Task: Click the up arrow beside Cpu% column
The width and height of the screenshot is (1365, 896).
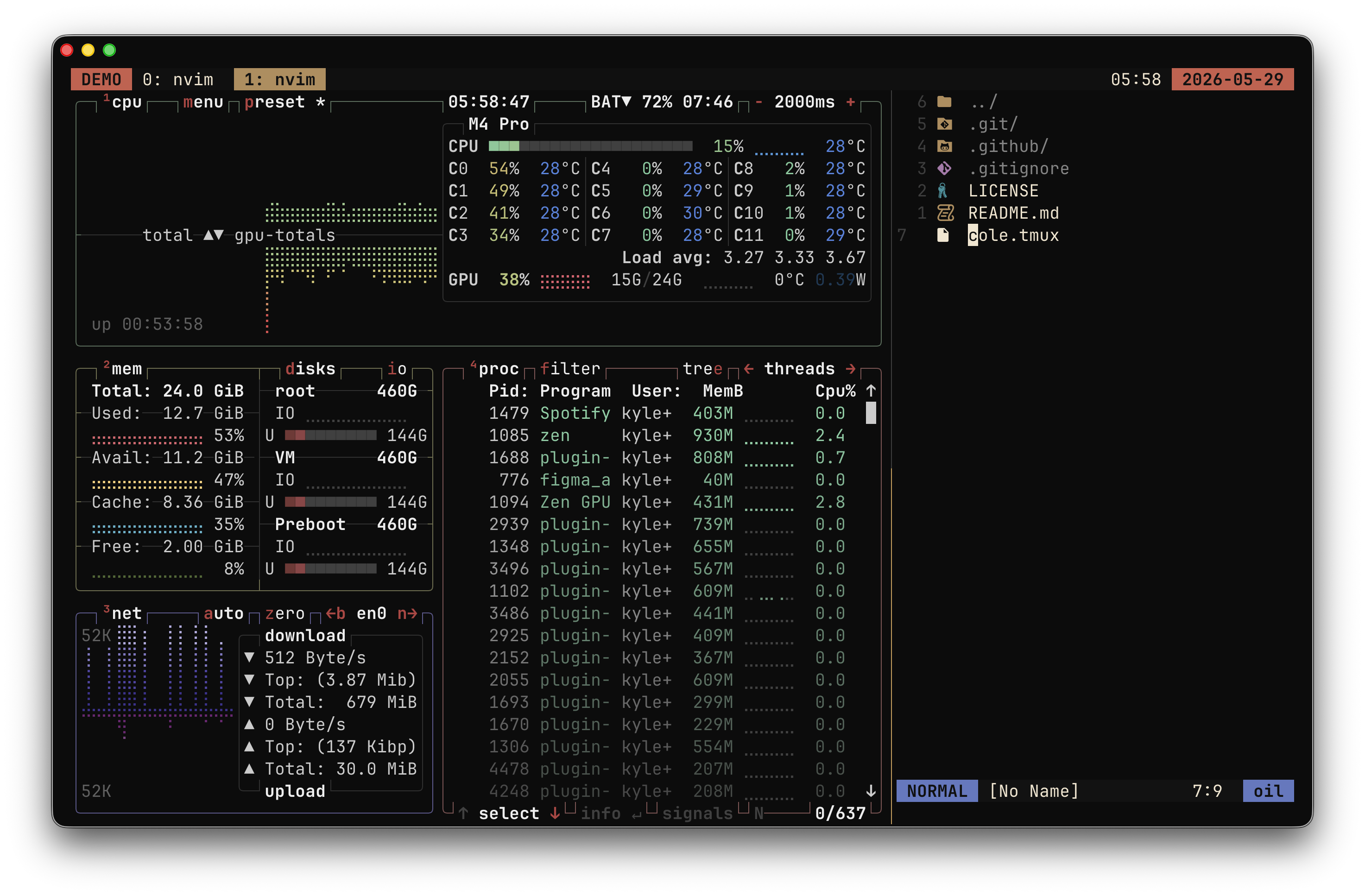Action: (x=871, y=391)
